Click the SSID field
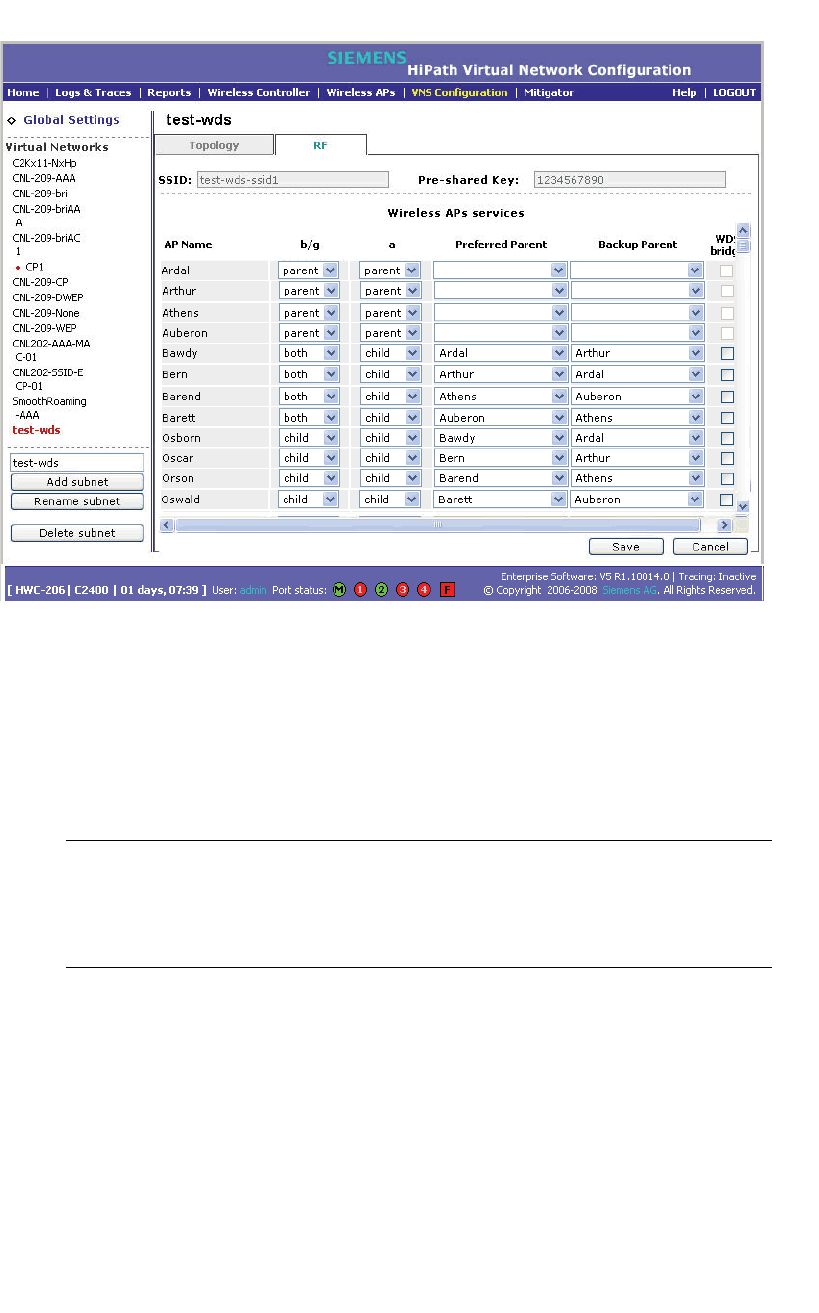819x1313 pixels. (x=292, y=180)
